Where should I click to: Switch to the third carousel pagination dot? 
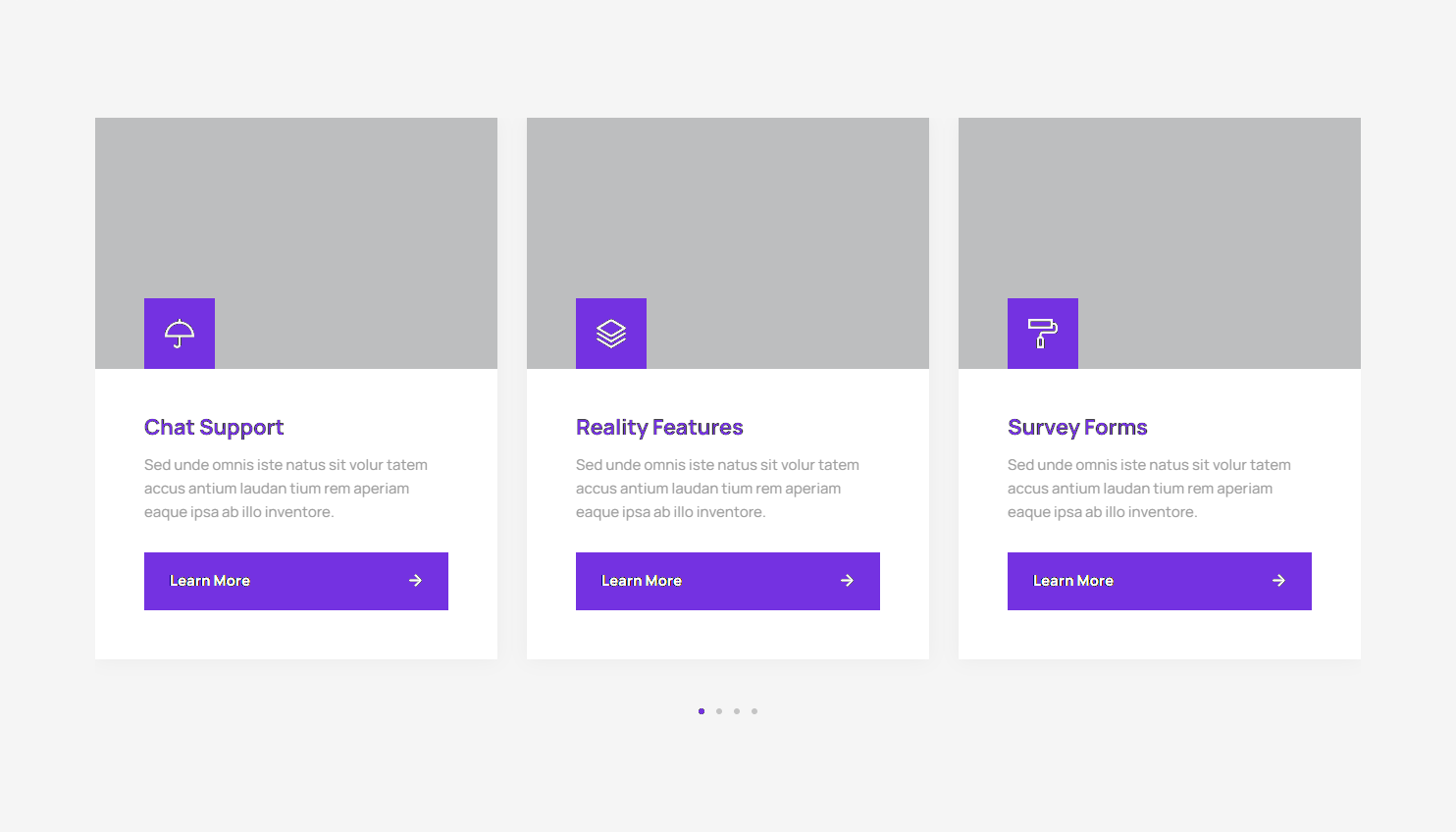click(737, 711)
